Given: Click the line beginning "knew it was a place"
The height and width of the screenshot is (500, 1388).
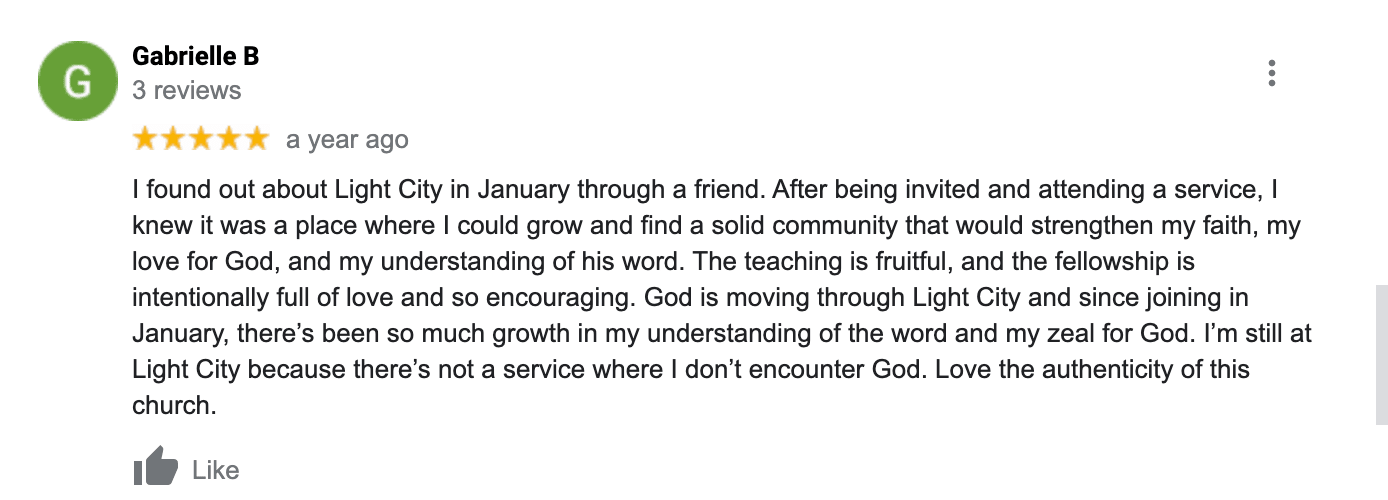Looking at the screenshot, I should 716,225.
